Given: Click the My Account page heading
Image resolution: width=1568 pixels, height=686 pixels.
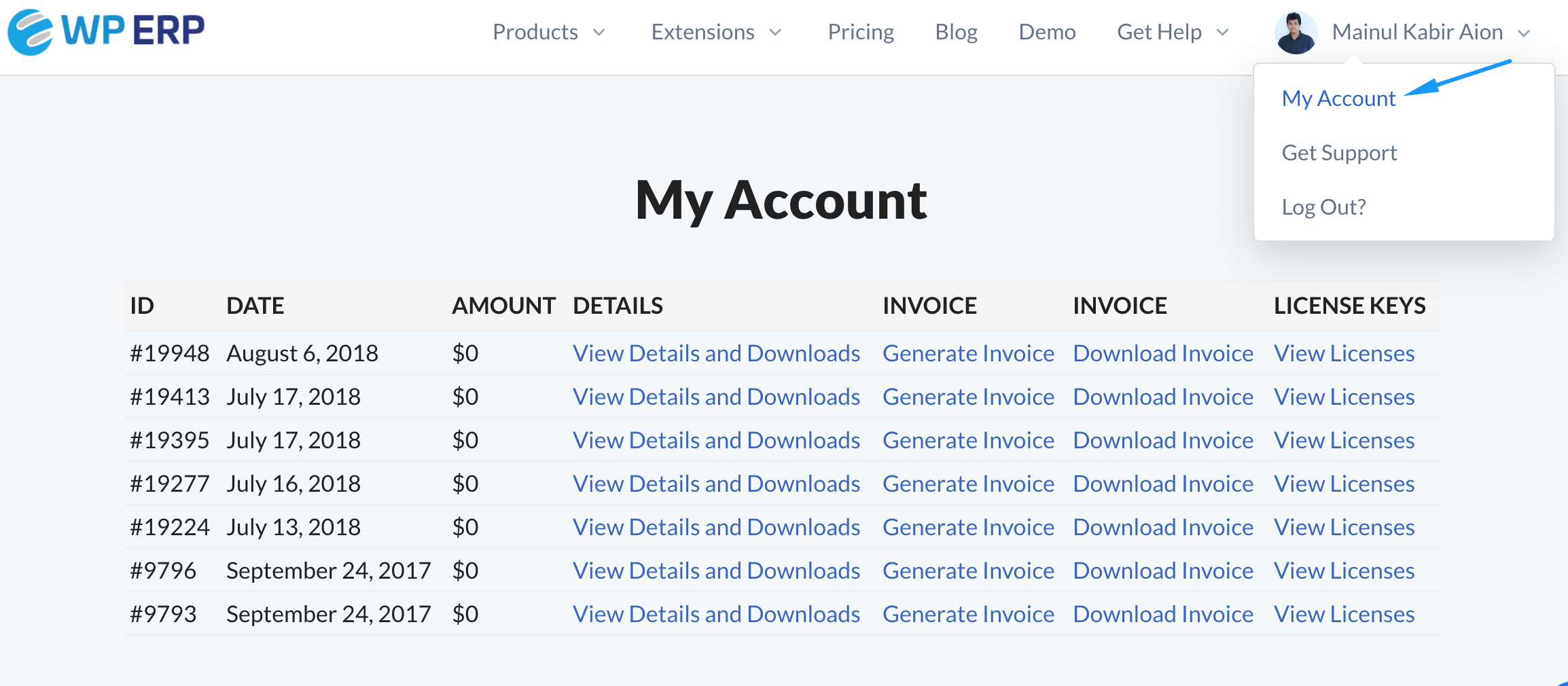Looking at the screenshot, I should coord(781,200).
